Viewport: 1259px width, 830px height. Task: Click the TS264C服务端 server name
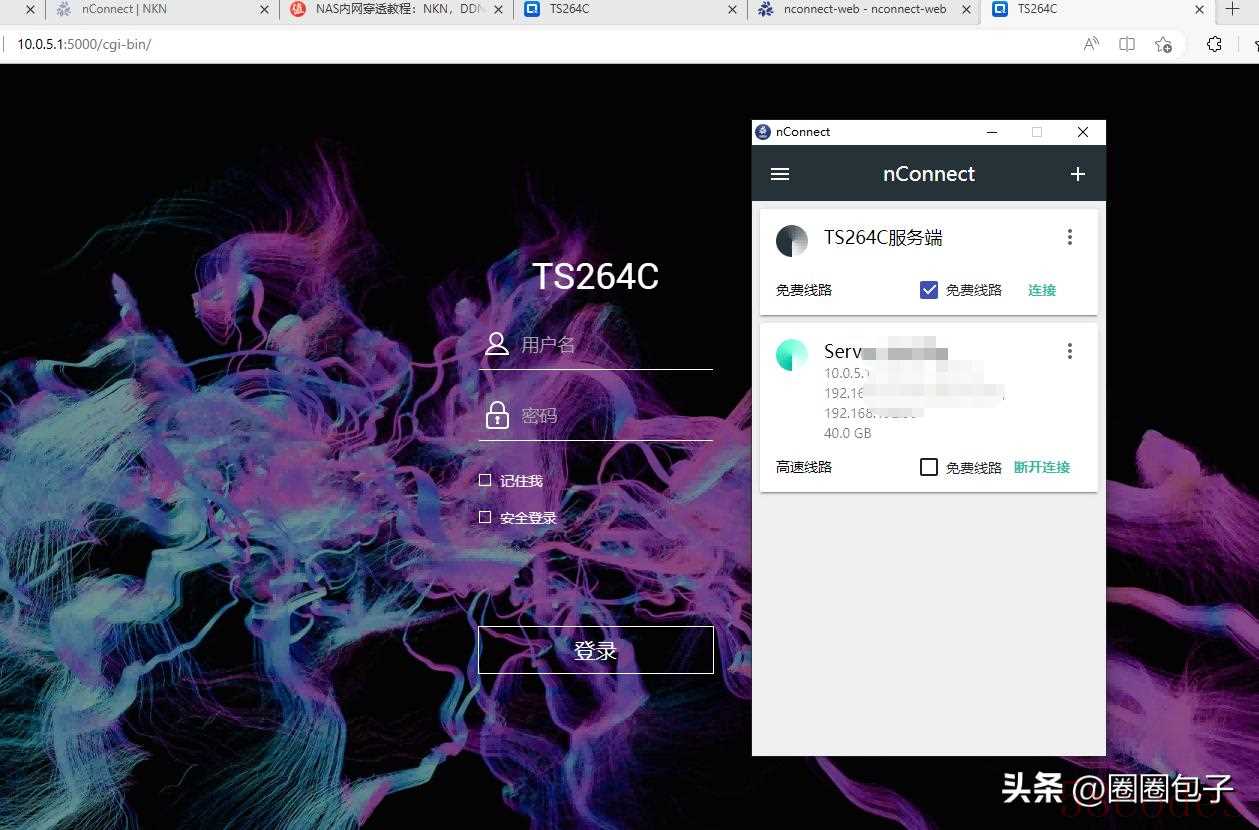(883, 237)
